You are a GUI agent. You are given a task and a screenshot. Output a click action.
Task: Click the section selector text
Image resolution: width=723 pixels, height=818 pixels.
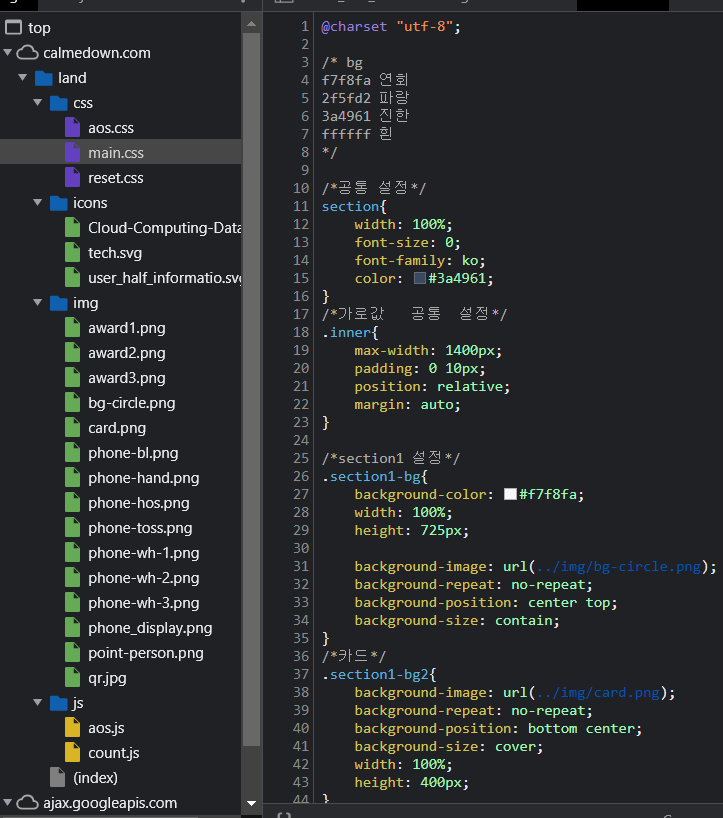(350, 207)
